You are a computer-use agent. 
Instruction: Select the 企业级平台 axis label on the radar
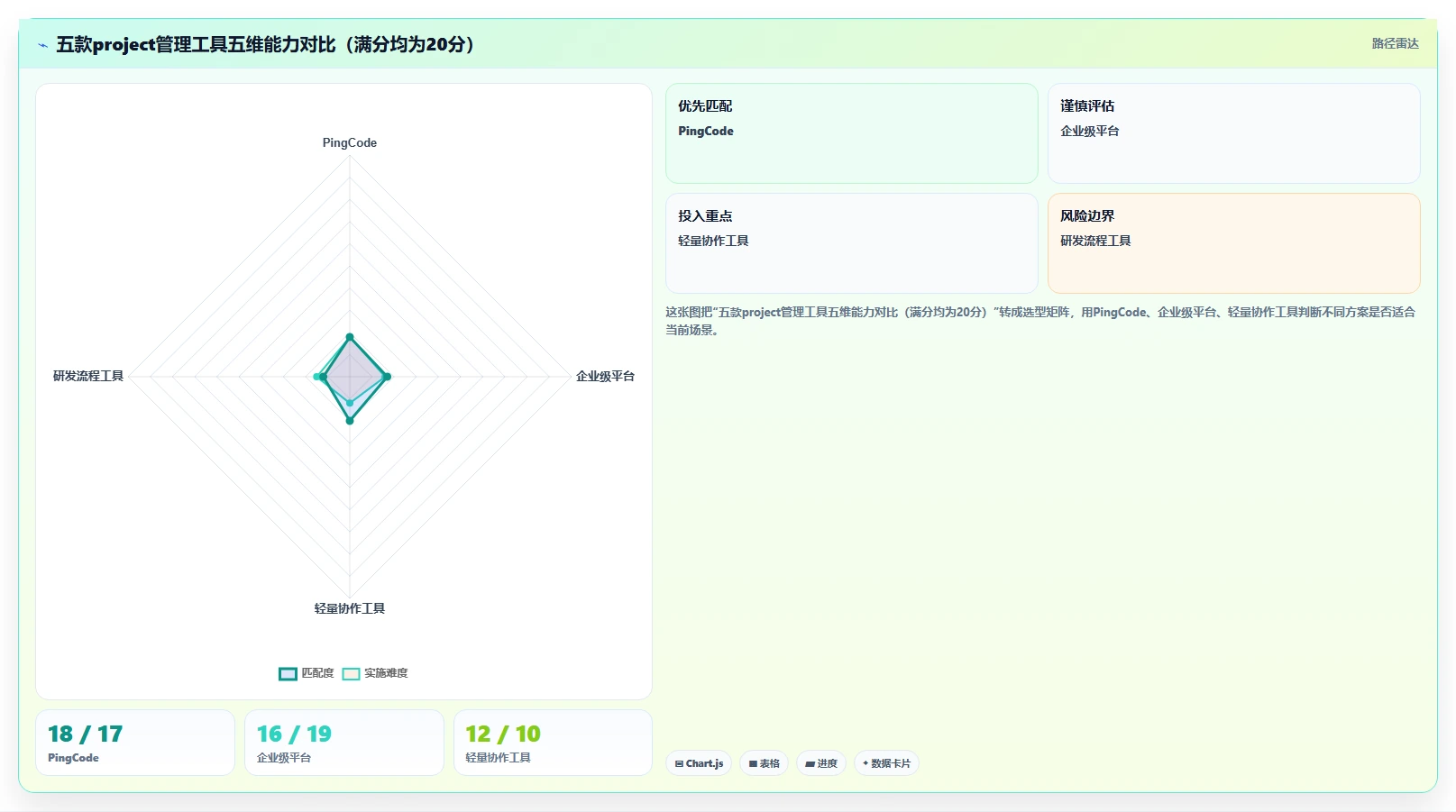(605, 376)
